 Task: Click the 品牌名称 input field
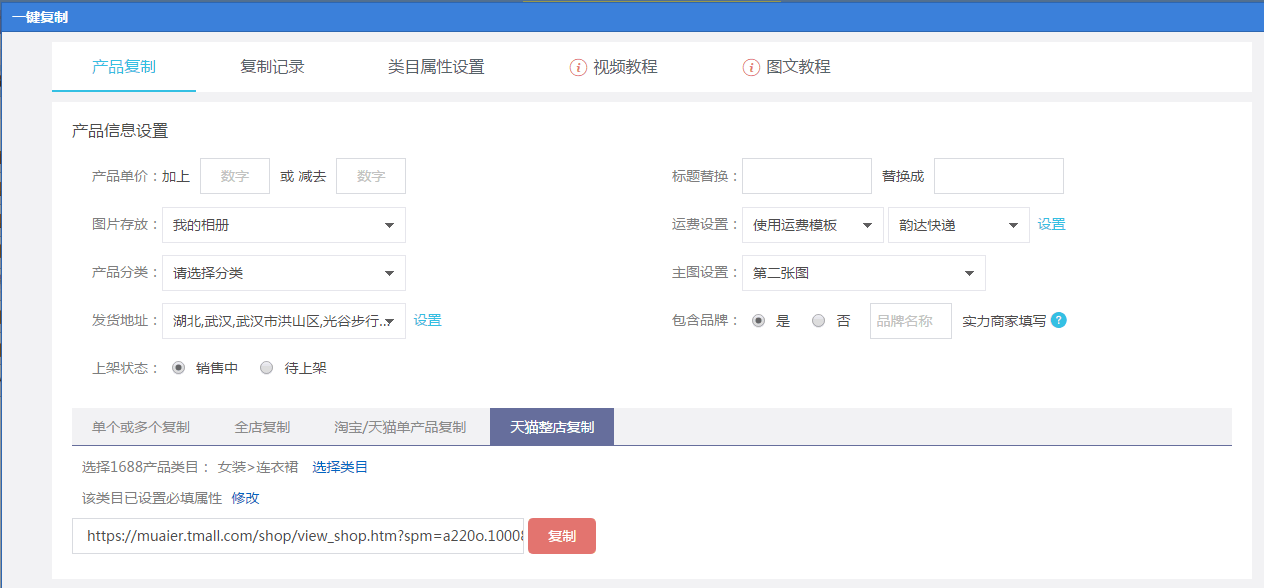(911, 321)
